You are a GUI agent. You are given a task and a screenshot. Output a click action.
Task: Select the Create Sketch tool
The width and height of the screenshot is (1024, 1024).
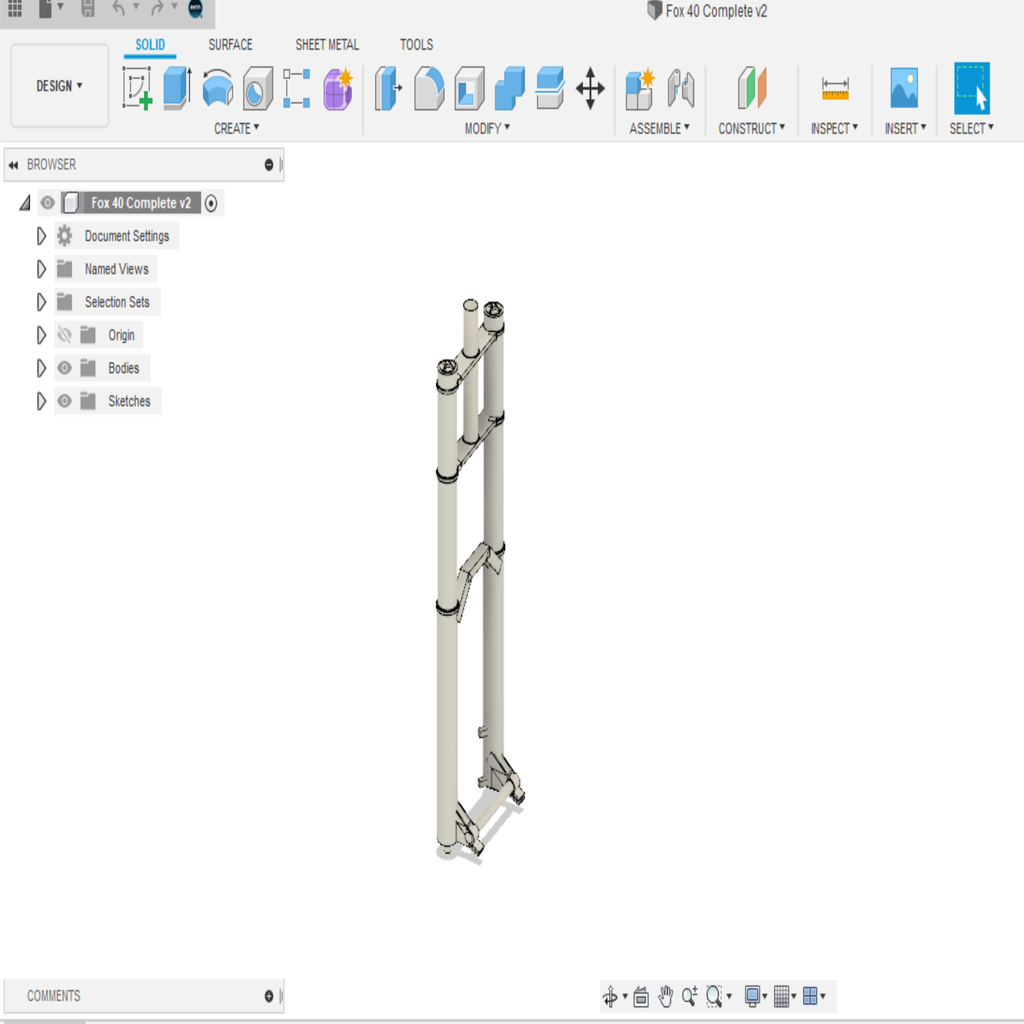click(138, 89)
